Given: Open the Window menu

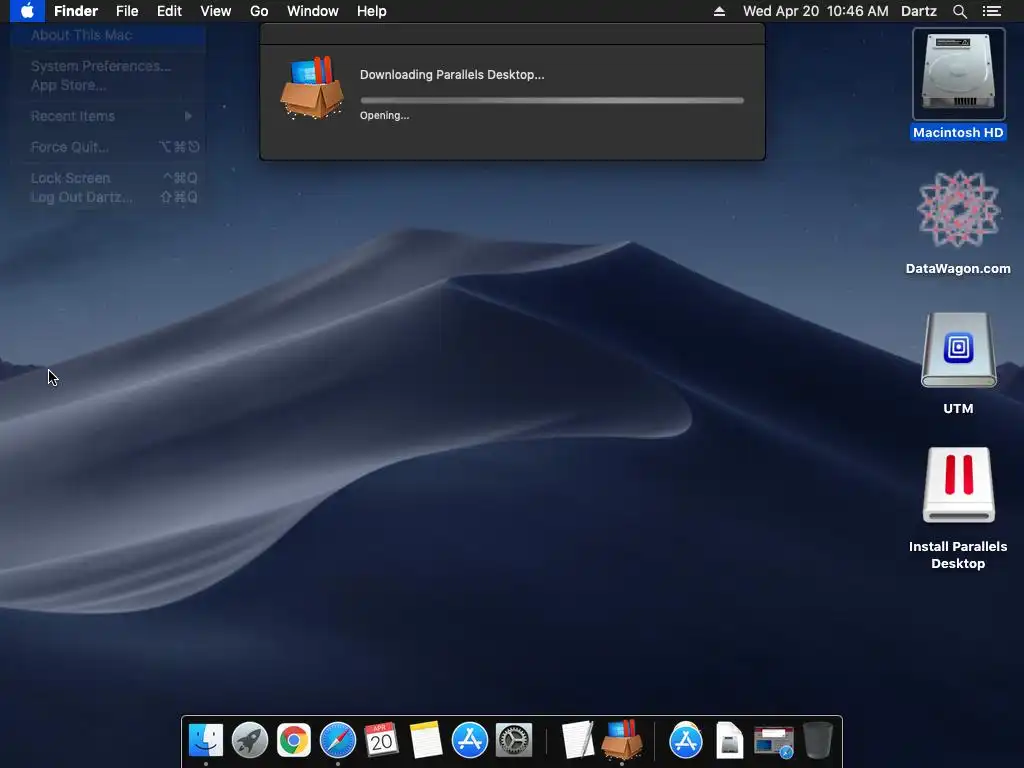Looking at the screenshot, I should pos(313,11).
